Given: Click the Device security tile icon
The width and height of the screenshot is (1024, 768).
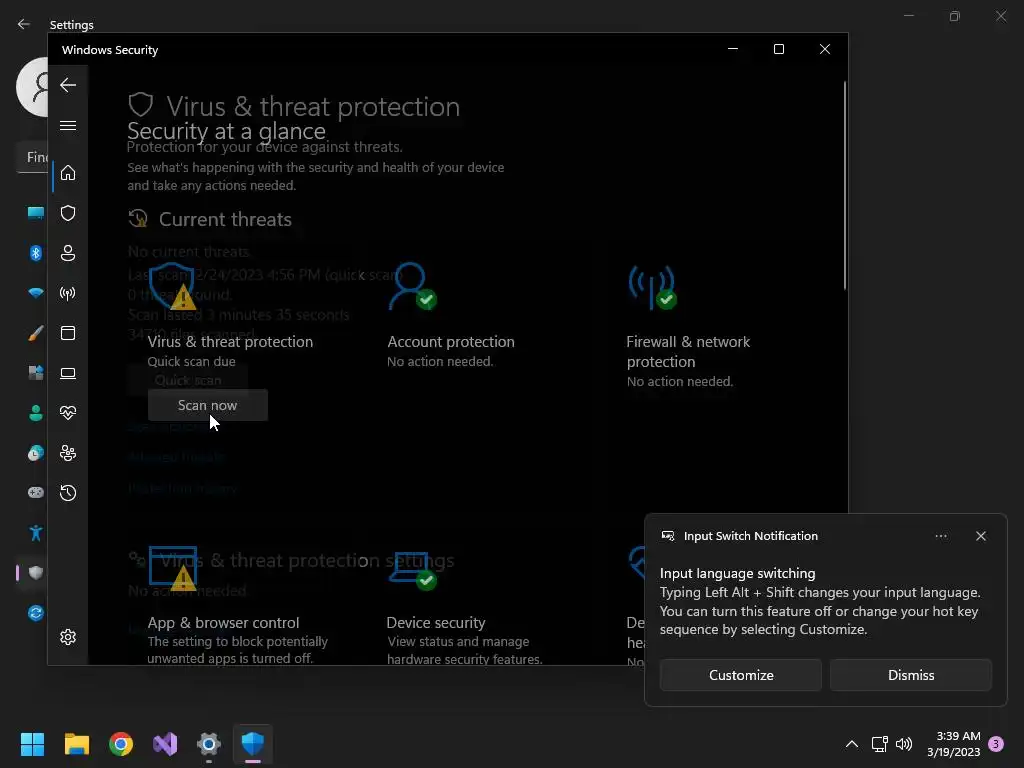Looking at the screenshot, I should tap(413, 569).
